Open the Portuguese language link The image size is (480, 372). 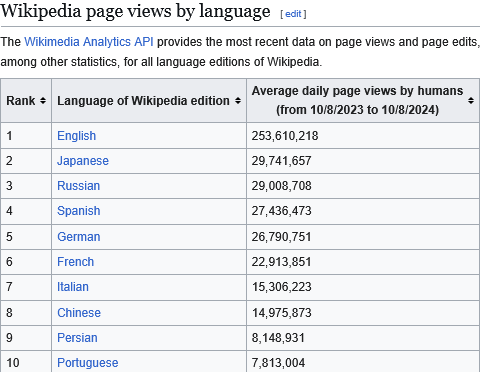87,363
